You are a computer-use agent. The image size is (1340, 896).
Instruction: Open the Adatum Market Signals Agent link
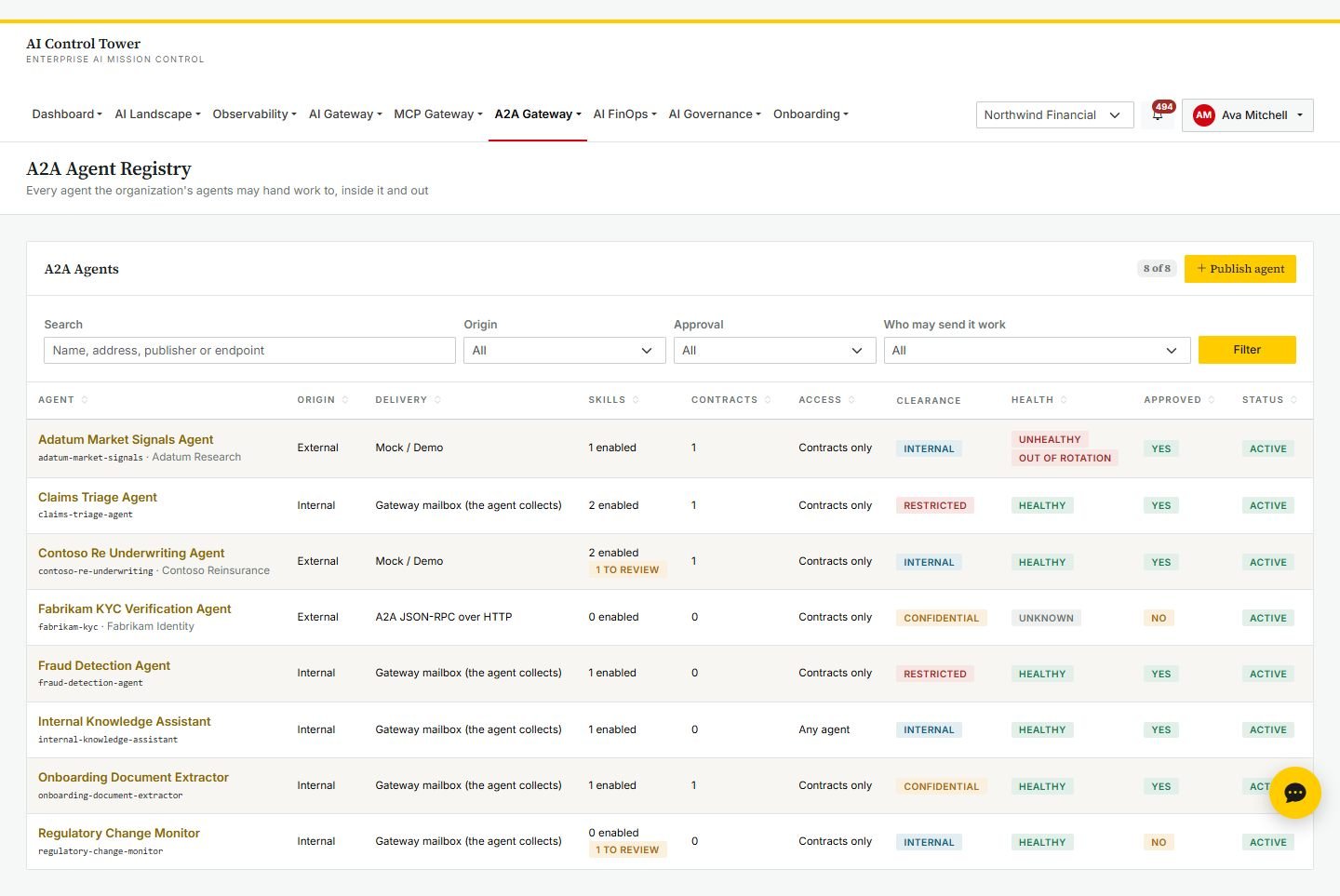click(126, 439)
